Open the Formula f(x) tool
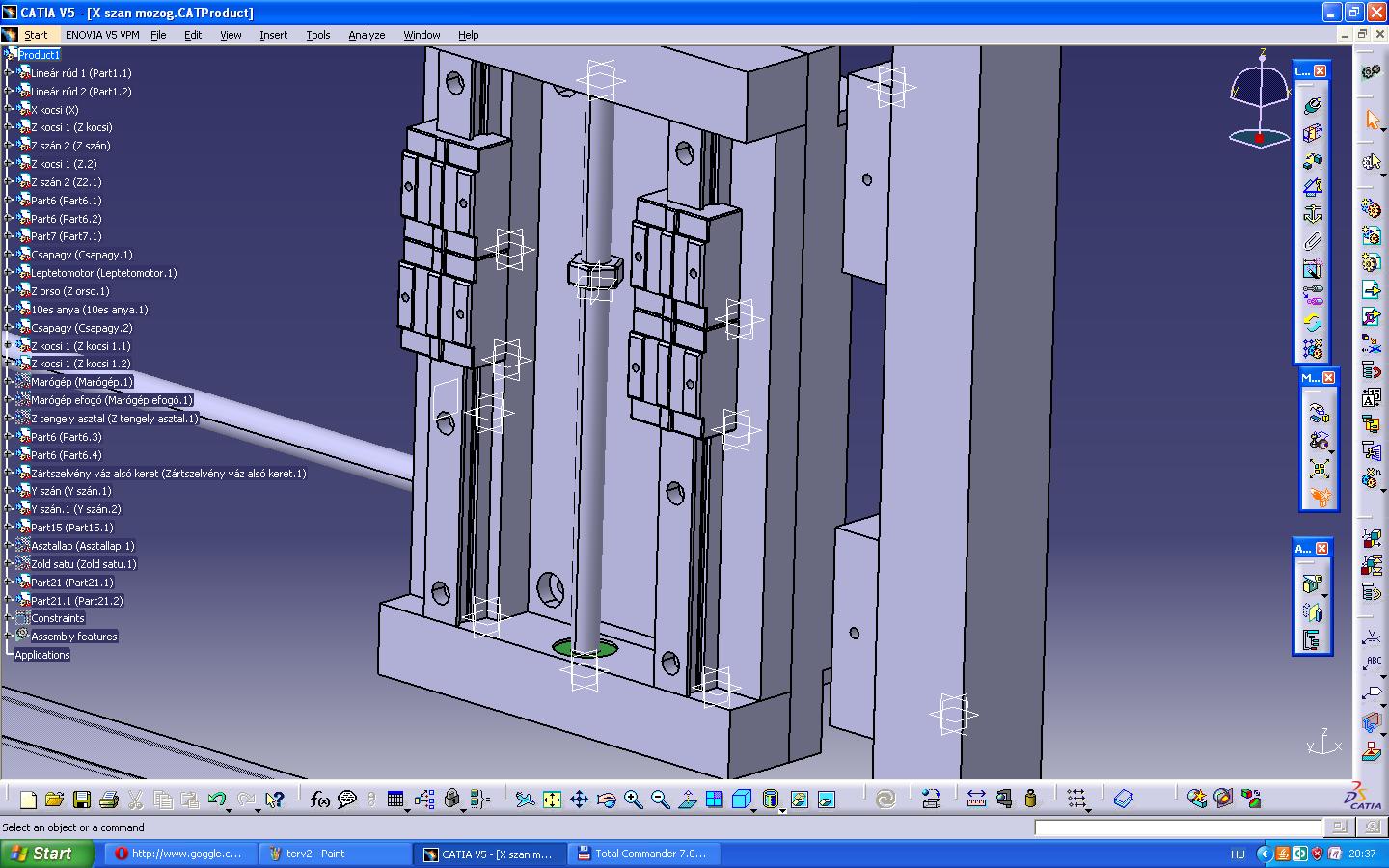 tap(319, 800)
